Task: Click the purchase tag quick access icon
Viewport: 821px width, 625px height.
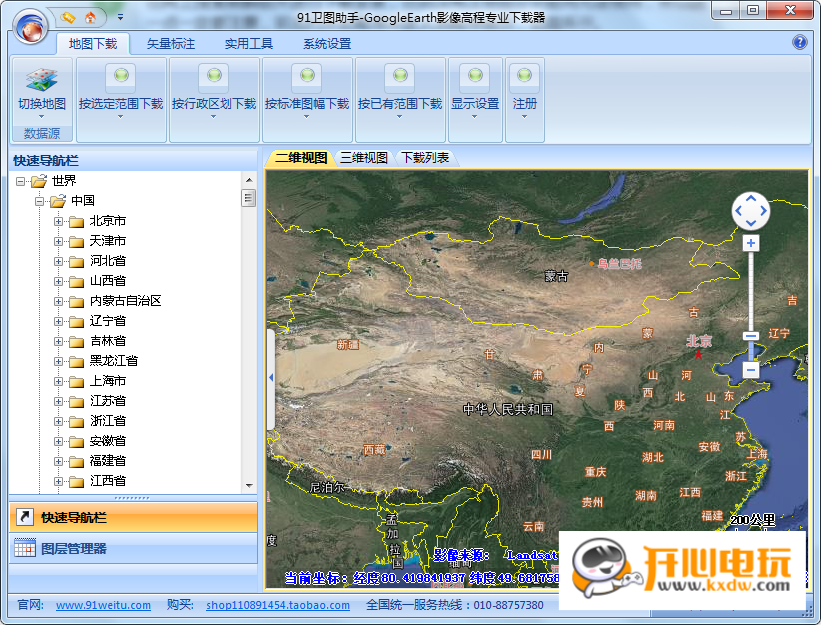Action: click(x=66, y=17)
